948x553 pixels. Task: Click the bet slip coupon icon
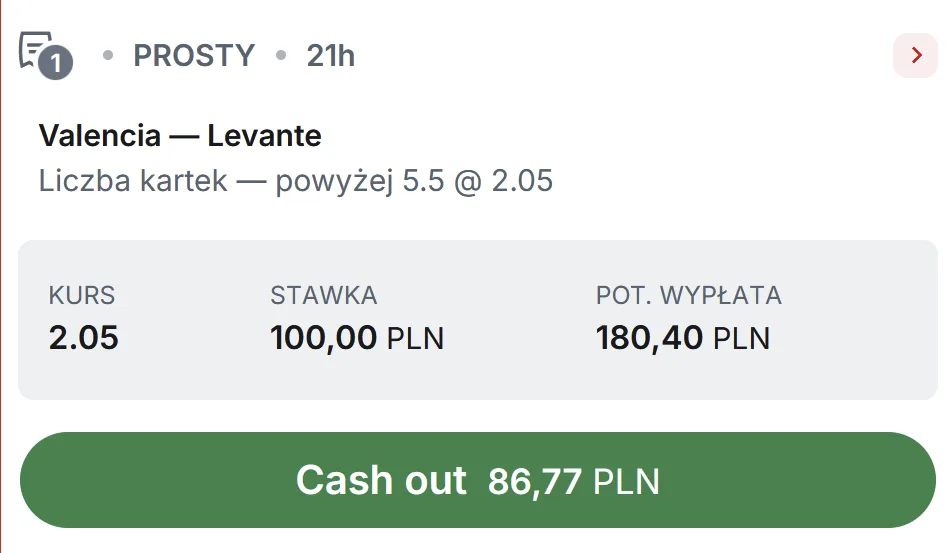point(36,48)
